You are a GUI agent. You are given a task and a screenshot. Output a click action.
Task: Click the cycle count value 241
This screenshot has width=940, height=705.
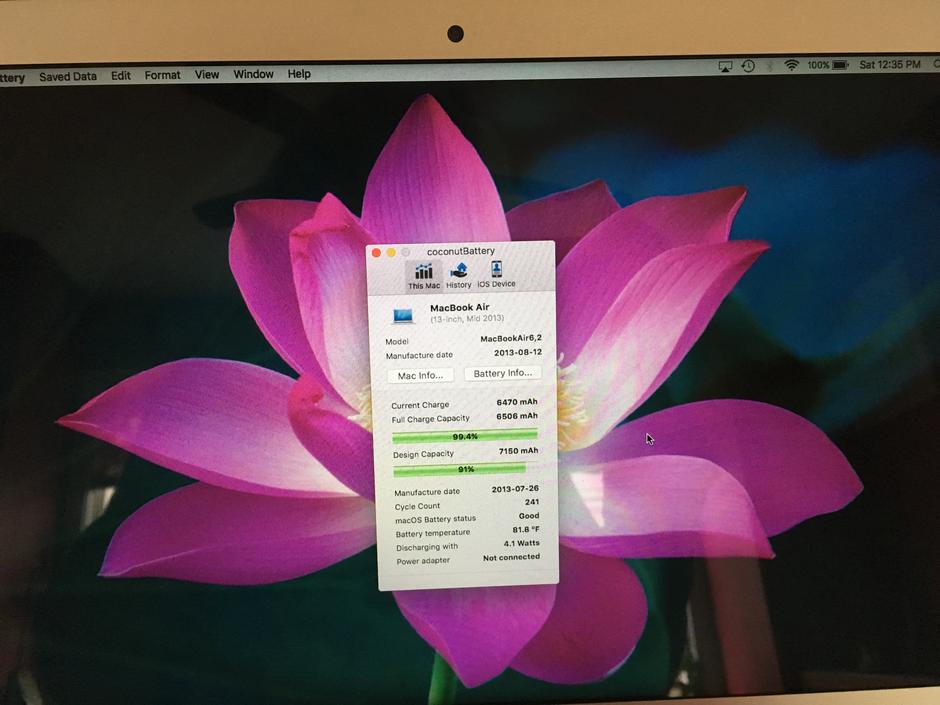point(532,502)
